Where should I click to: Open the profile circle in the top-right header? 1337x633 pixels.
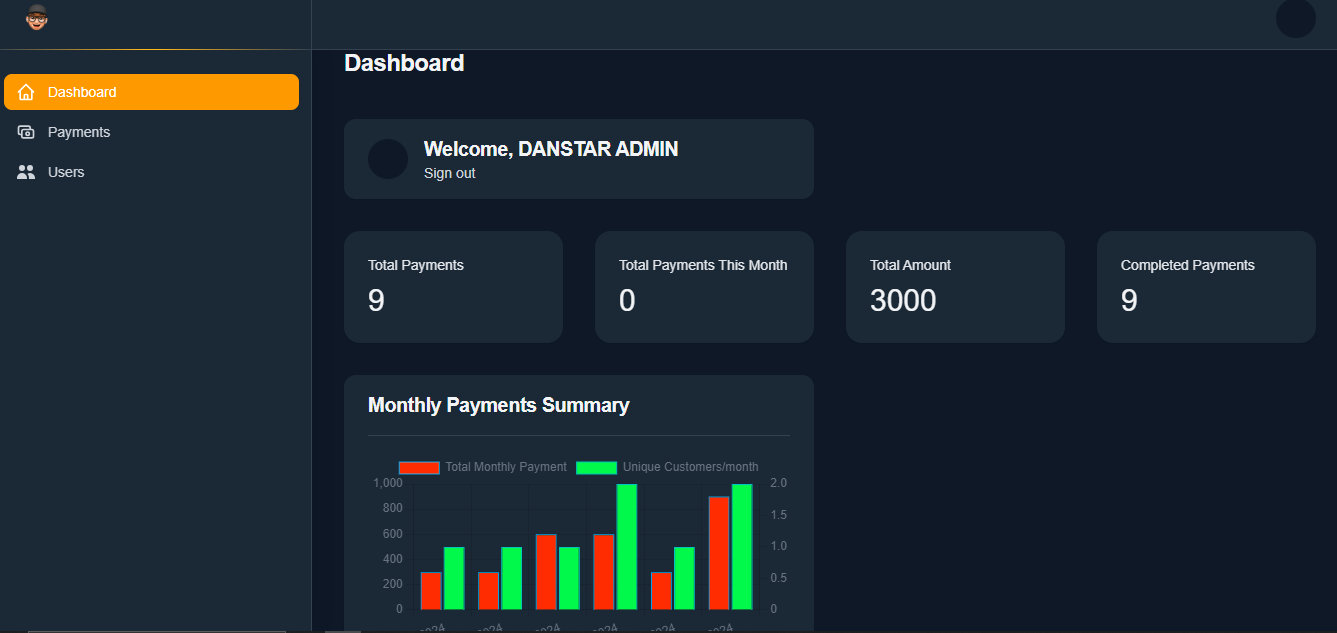pos(1295,18)
